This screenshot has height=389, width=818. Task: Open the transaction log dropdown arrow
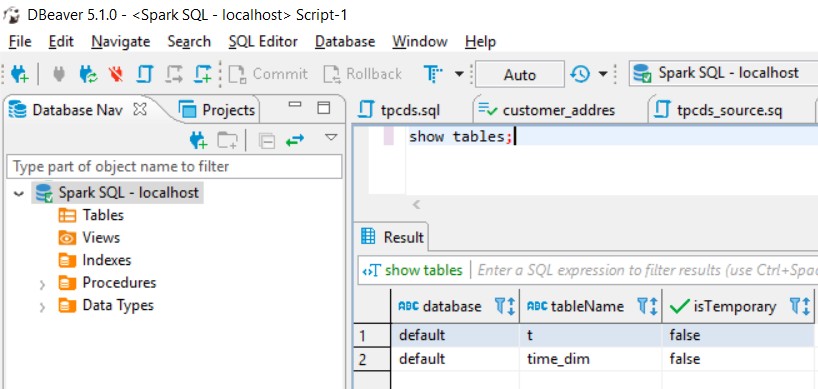603,74
